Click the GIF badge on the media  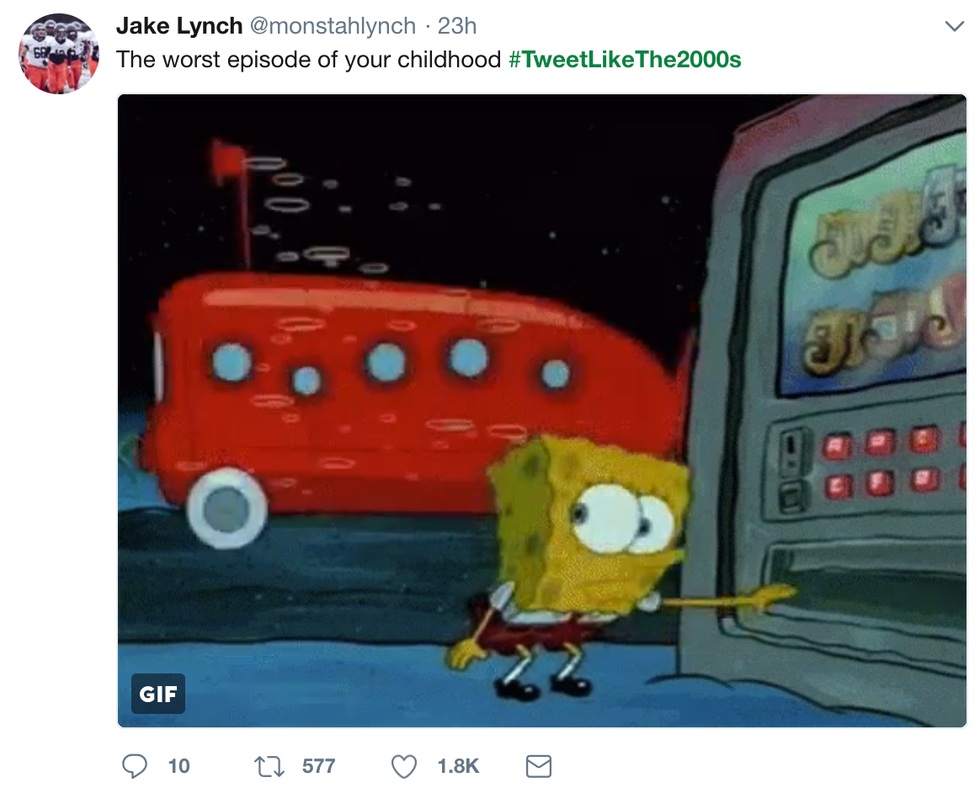click(158, 694)
